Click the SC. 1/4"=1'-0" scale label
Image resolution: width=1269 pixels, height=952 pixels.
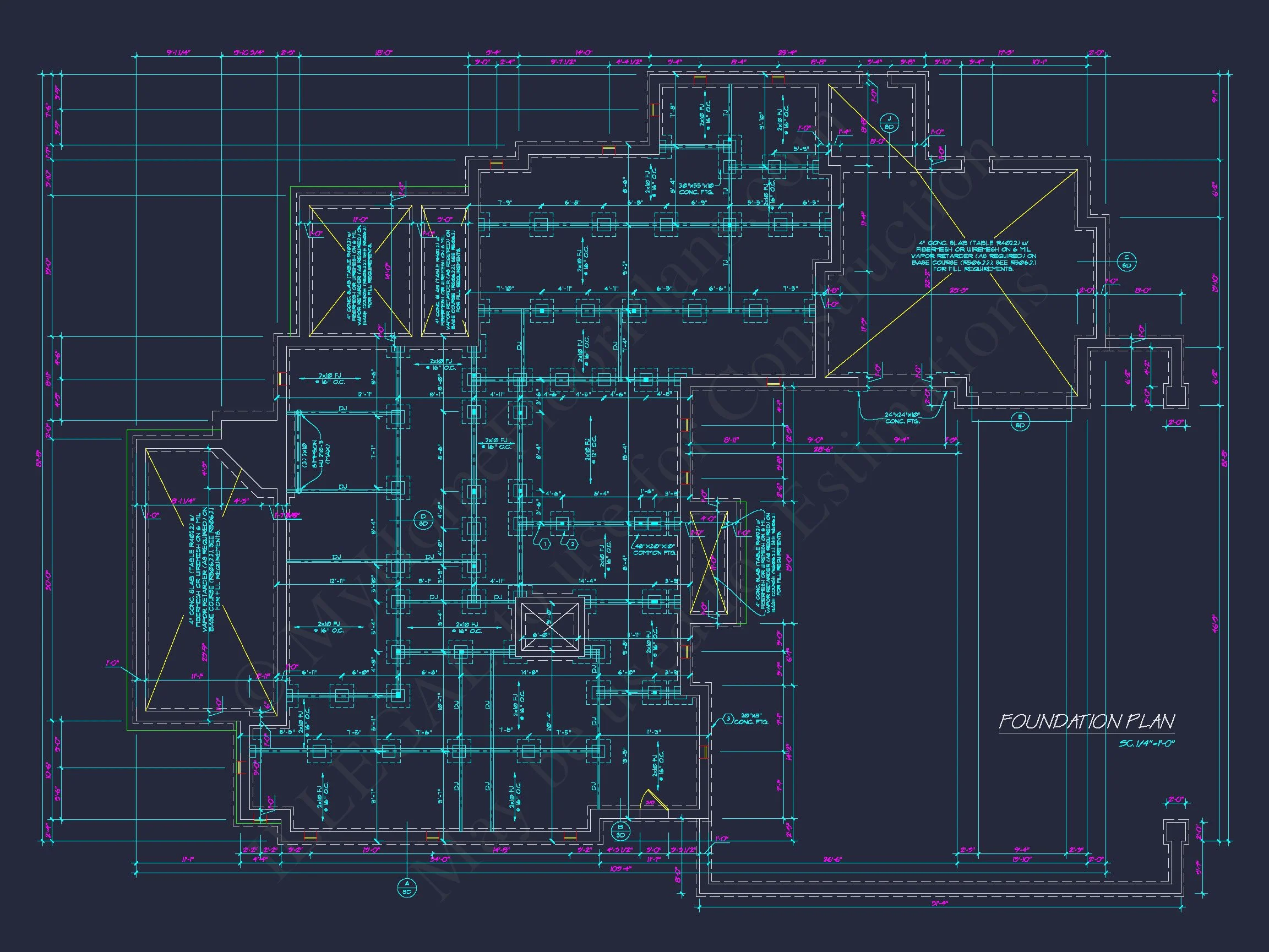point(1147,743)
